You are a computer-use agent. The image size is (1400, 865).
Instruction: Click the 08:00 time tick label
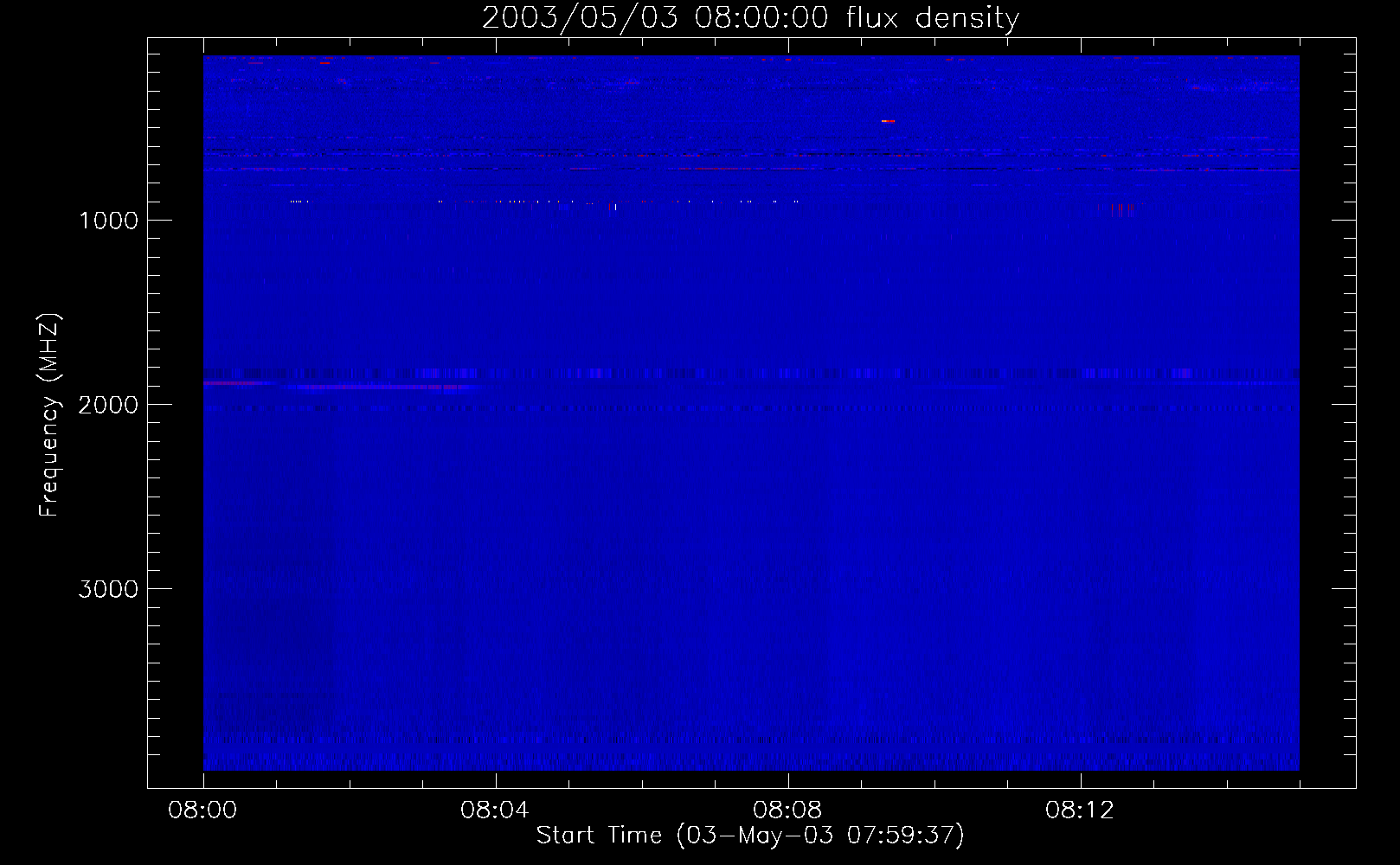202,810
